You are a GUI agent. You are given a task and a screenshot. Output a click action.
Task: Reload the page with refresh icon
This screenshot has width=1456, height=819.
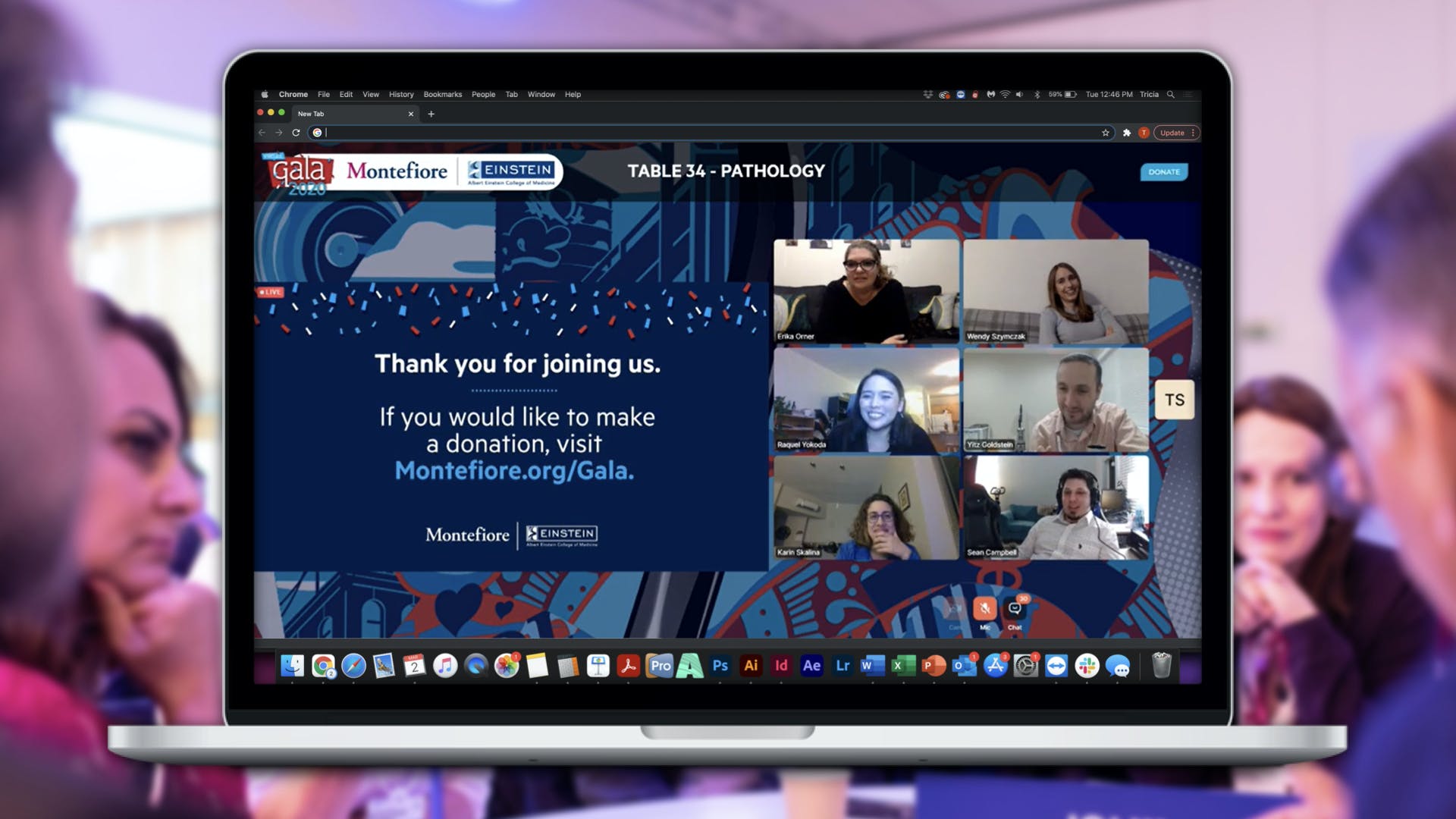(x=296, y=133)
